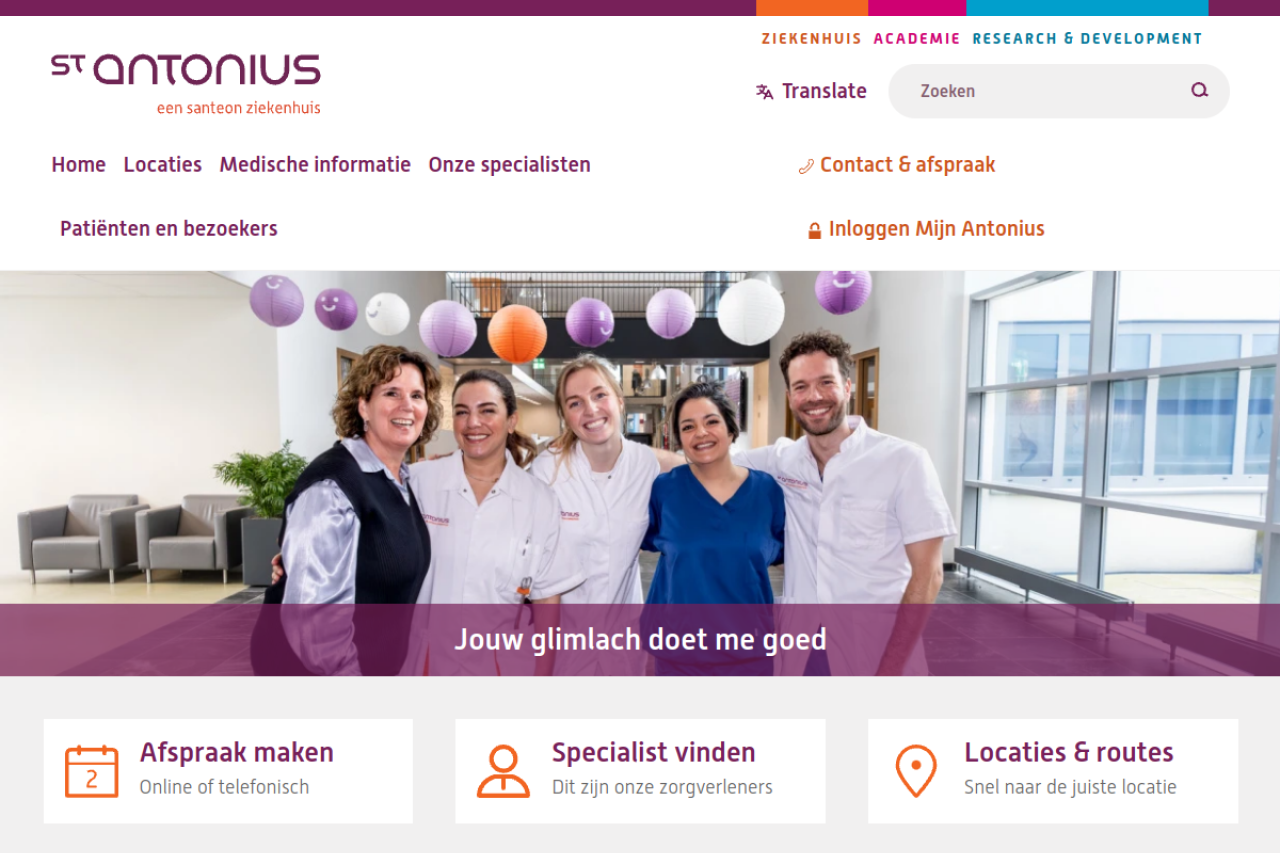Click the magnifier search icon
Image resolution: width=1280 pixels, height=853 pixels.
click(x=1200, y=91)
